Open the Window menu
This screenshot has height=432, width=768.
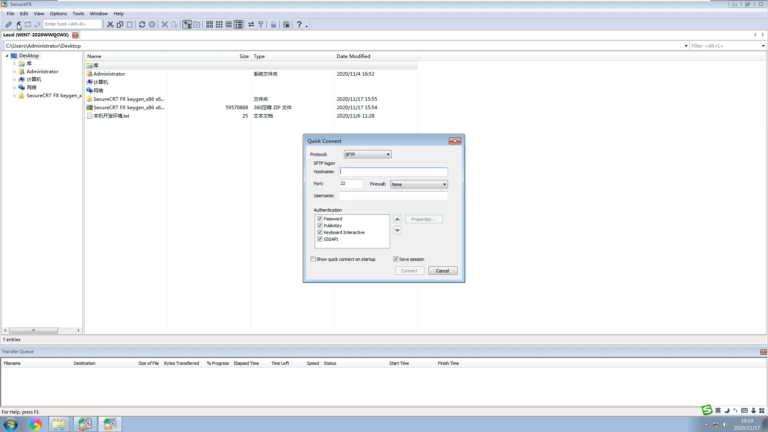pos(98,14)
